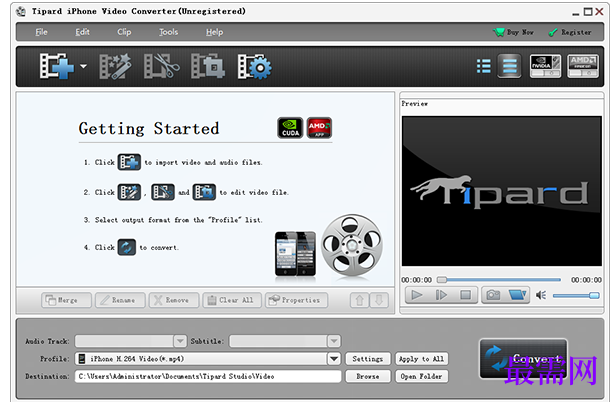Click the Rename button

click(120, 300)
